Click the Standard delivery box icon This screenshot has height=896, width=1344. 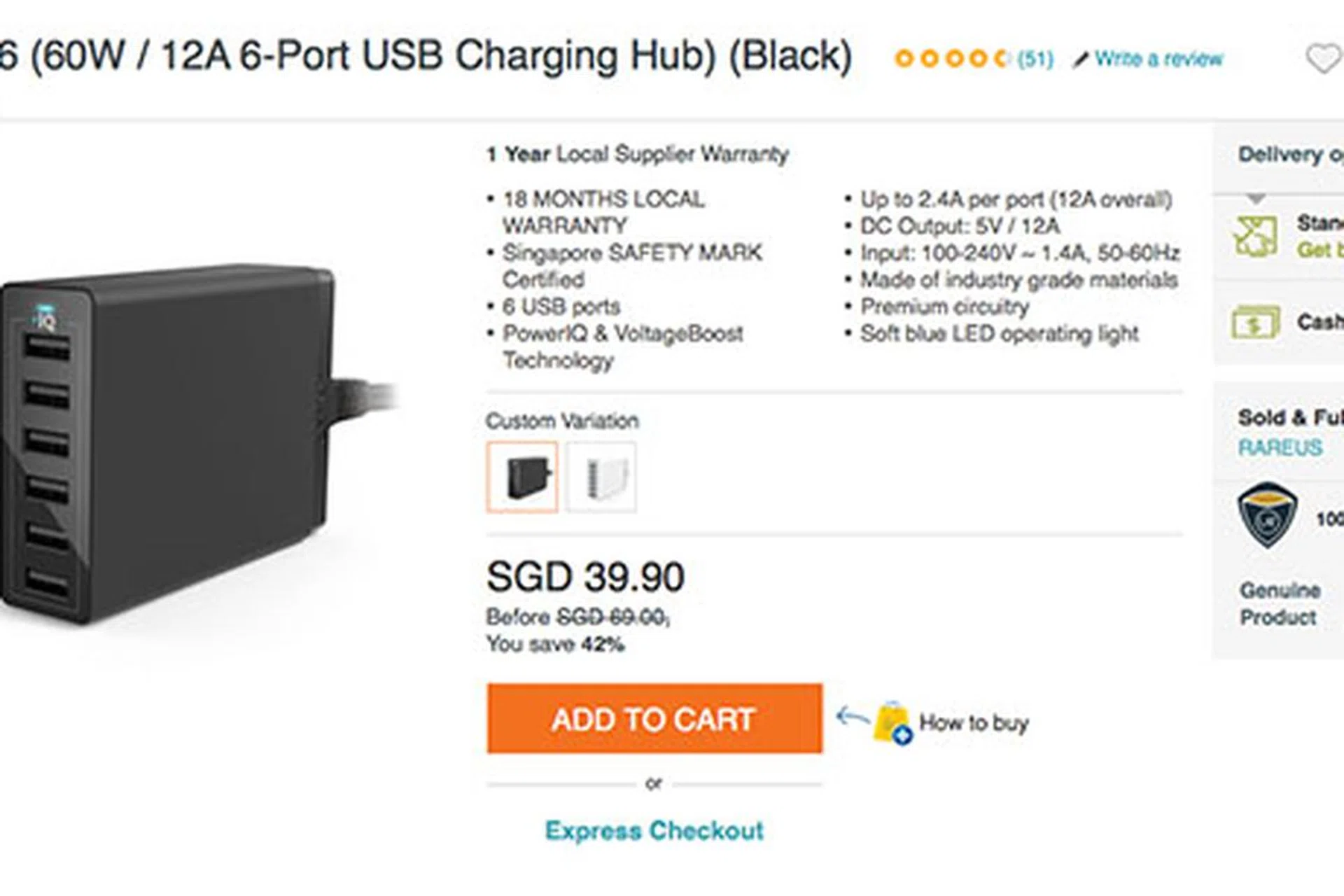click(x=1255, y=236)
